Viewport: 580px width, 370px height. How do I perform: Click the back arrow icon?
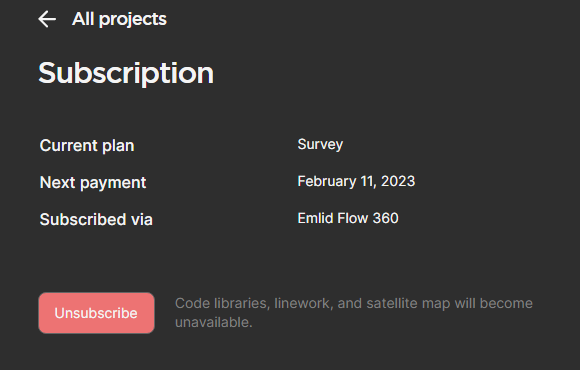coord(47,19)
